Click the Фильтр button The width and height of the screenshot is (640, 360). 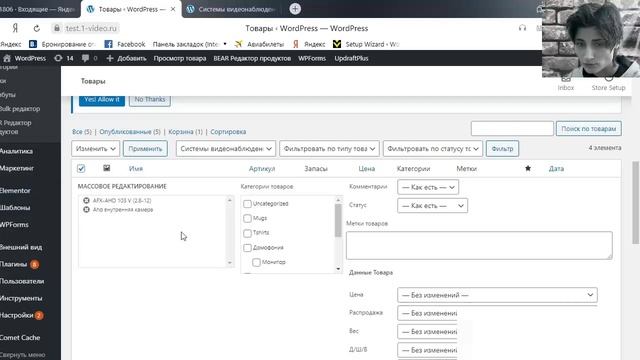coord(502,149)
